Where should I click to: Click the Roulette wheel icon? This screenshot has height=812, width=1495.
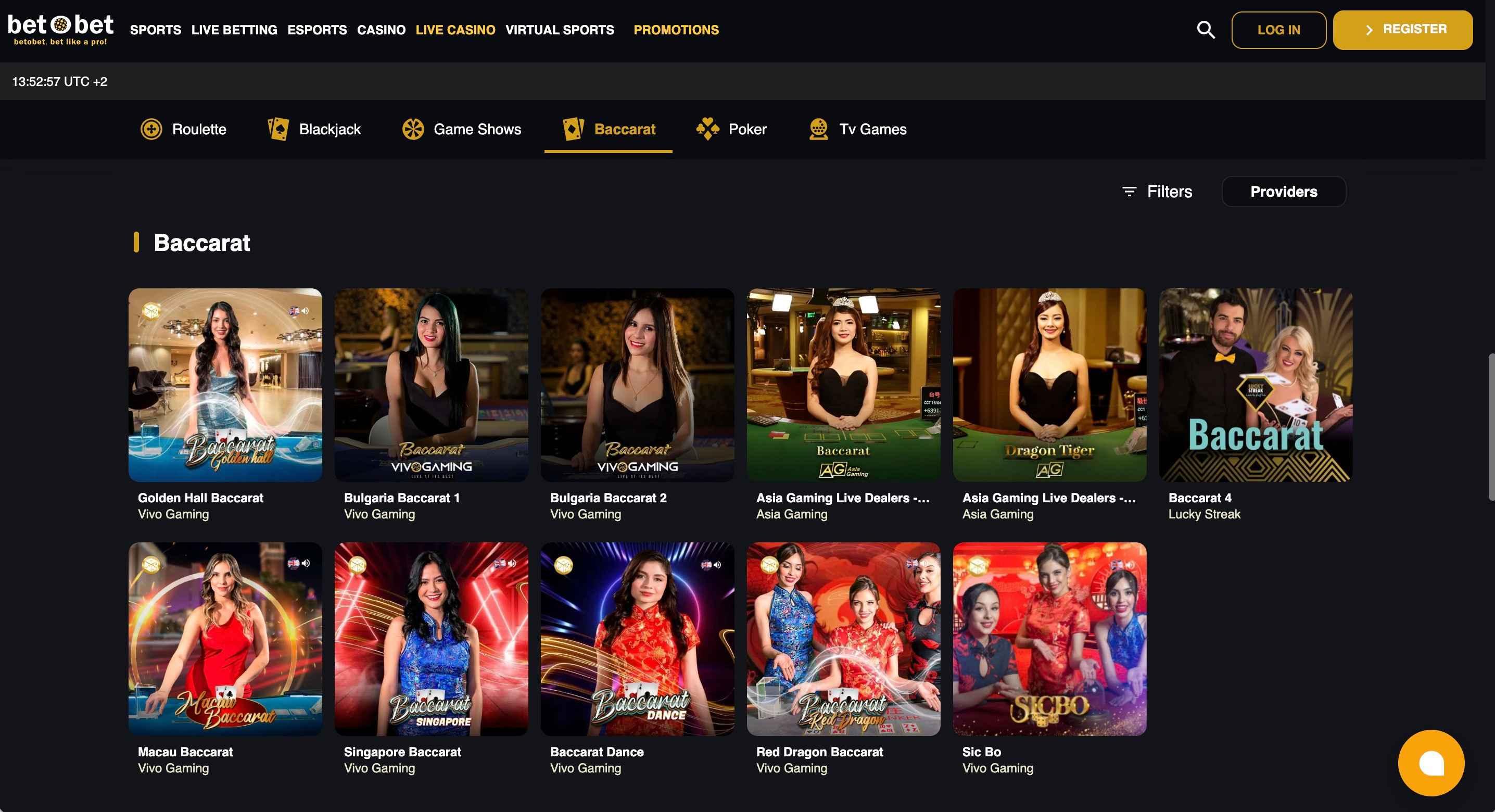(151, 129)
